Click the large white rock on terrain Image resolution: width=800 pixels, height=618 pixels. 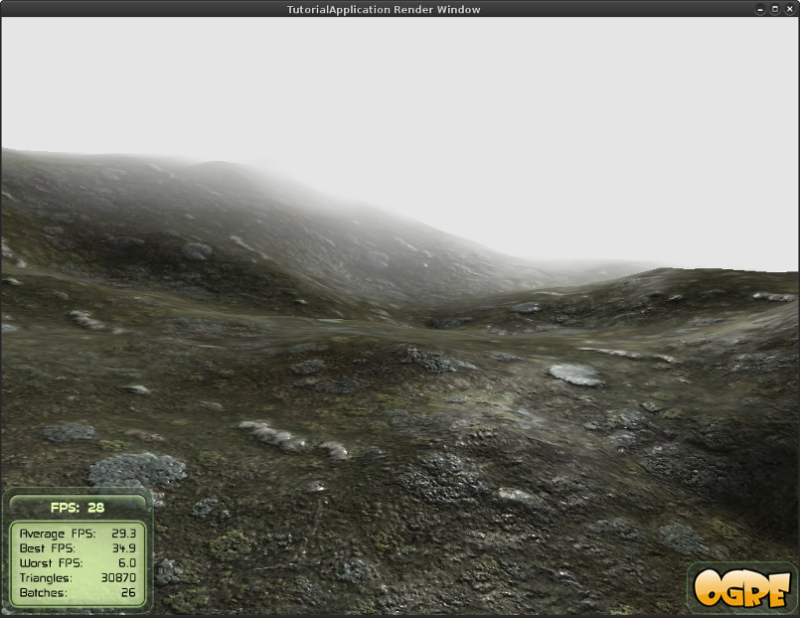pos(576,375)
